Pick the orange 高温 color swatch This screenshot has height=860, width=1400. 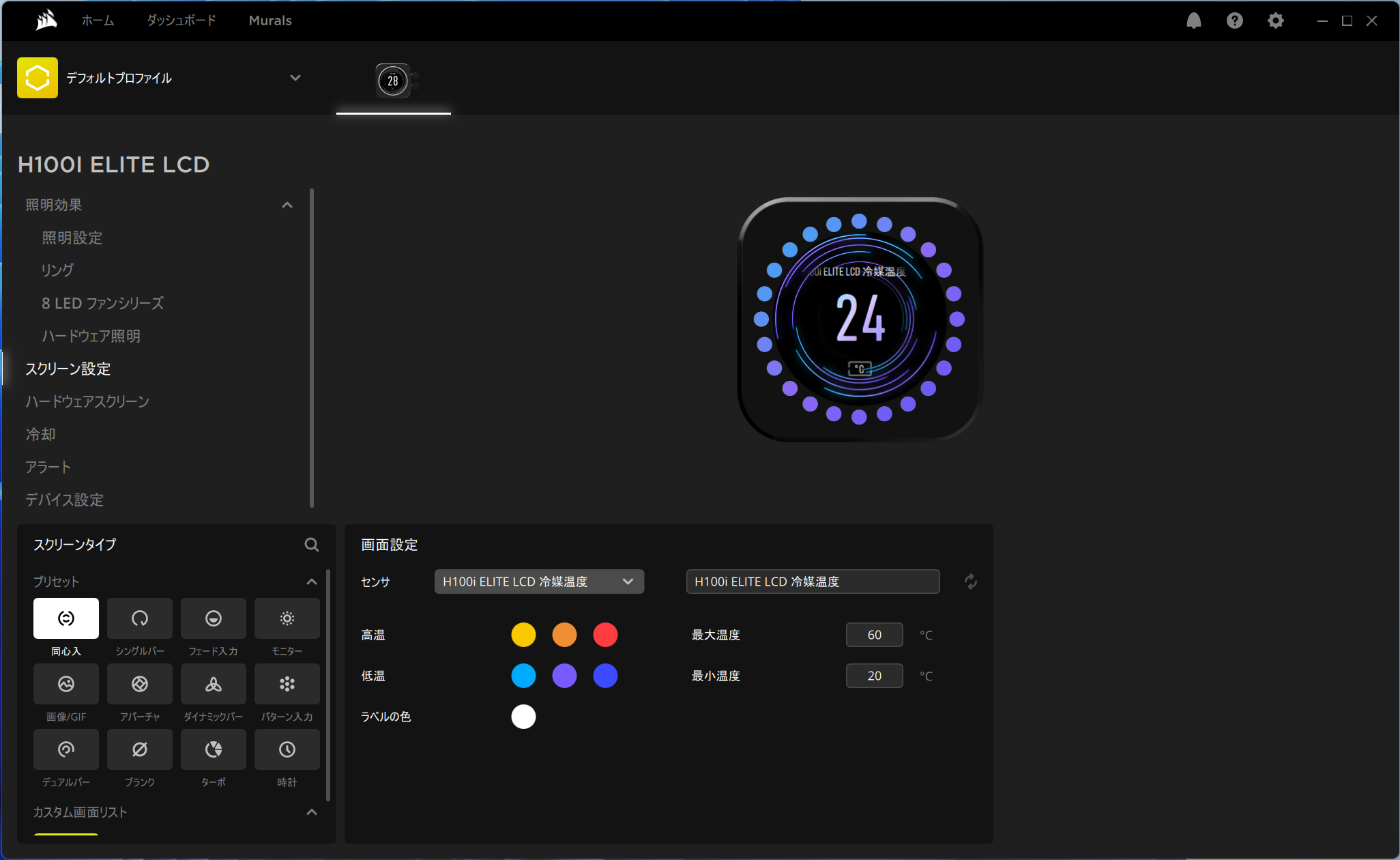(x=564, y=635)
